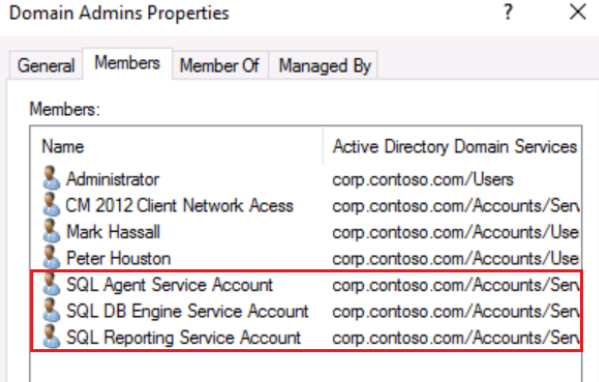Click the CM 2012 Client Network Acess user icon

tap(51, 204)
